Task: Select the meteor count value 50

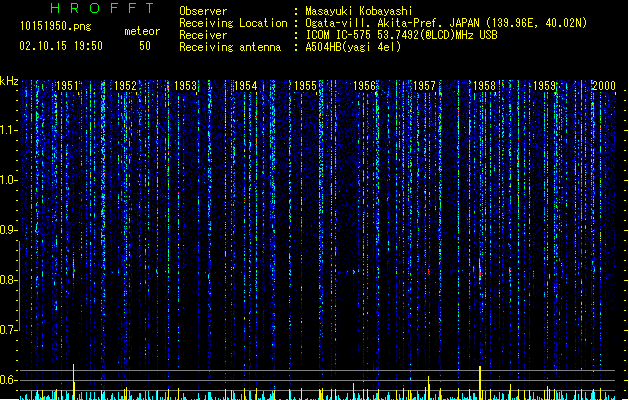Action: pyautogui.click(x=145, y=46)
